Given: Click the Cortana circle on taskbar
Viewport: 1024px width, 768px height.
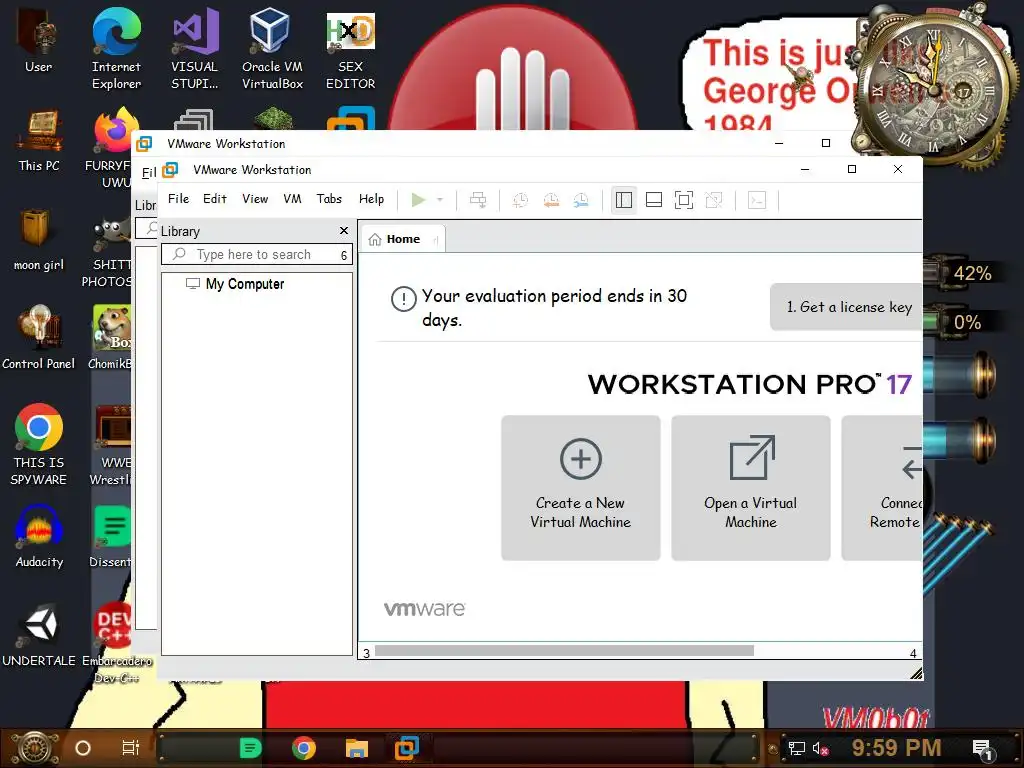Looking at the screenshot, I should (83, 748).
